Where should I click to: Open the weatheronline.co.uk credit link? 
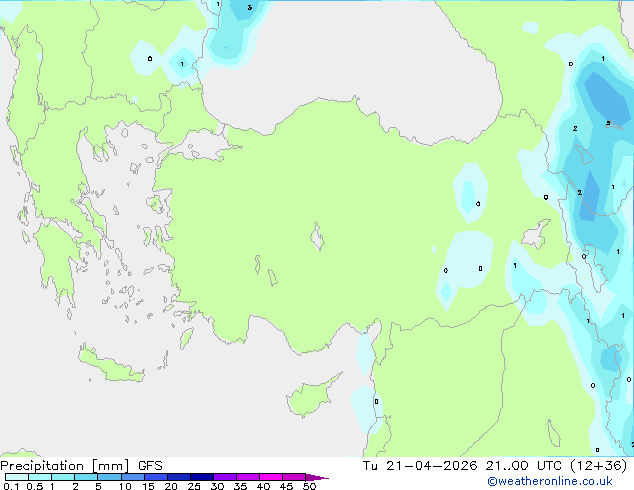coord(550,481)
